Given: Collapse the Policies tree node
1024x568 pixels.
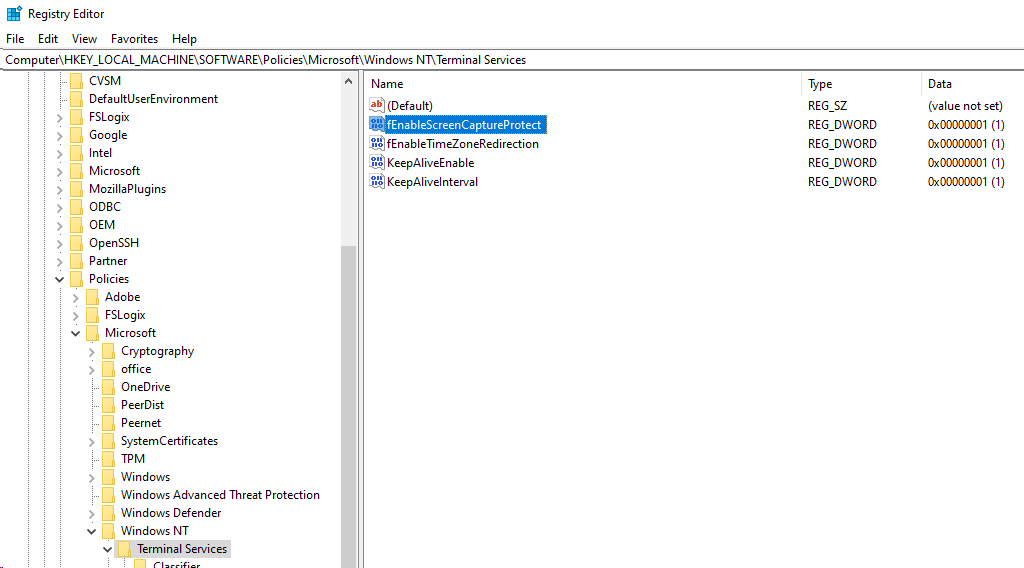Looking at the screenshot, I should (60, 279).
